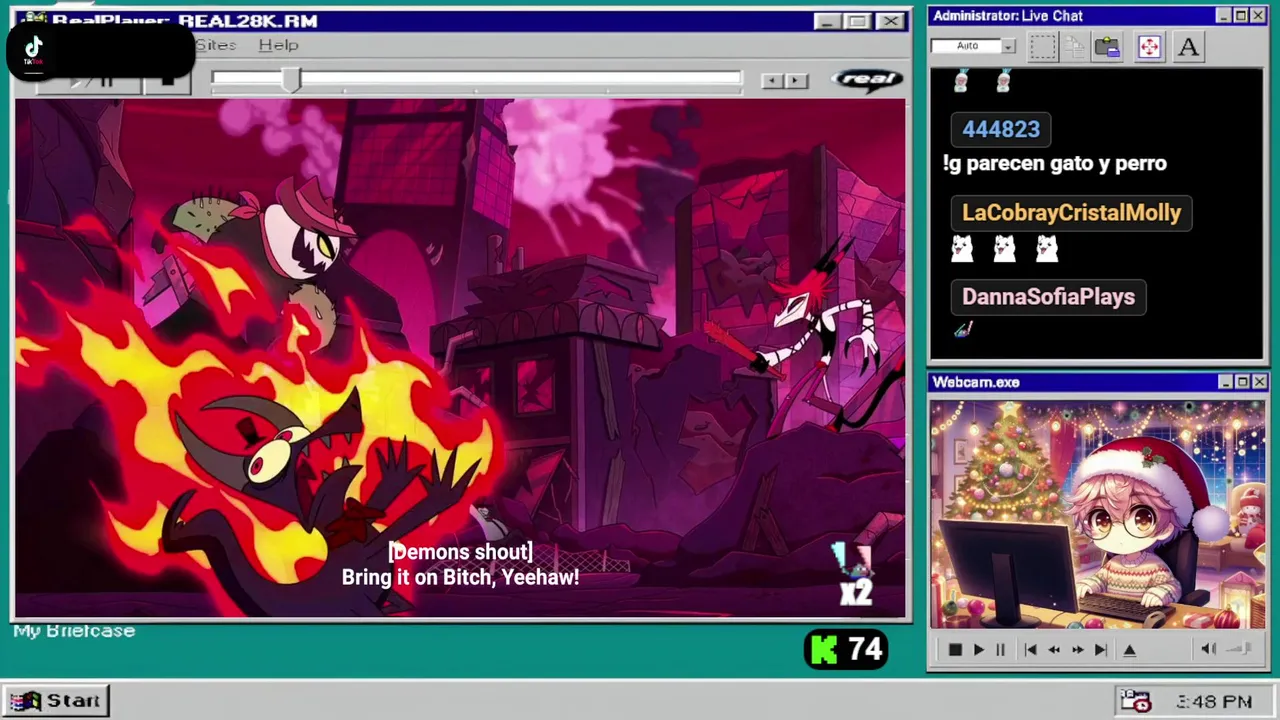Image resolution: width=1280 pixels, height=720 pixels.
Task: Click the TikTok logo overlay
Action: [34, 50]
